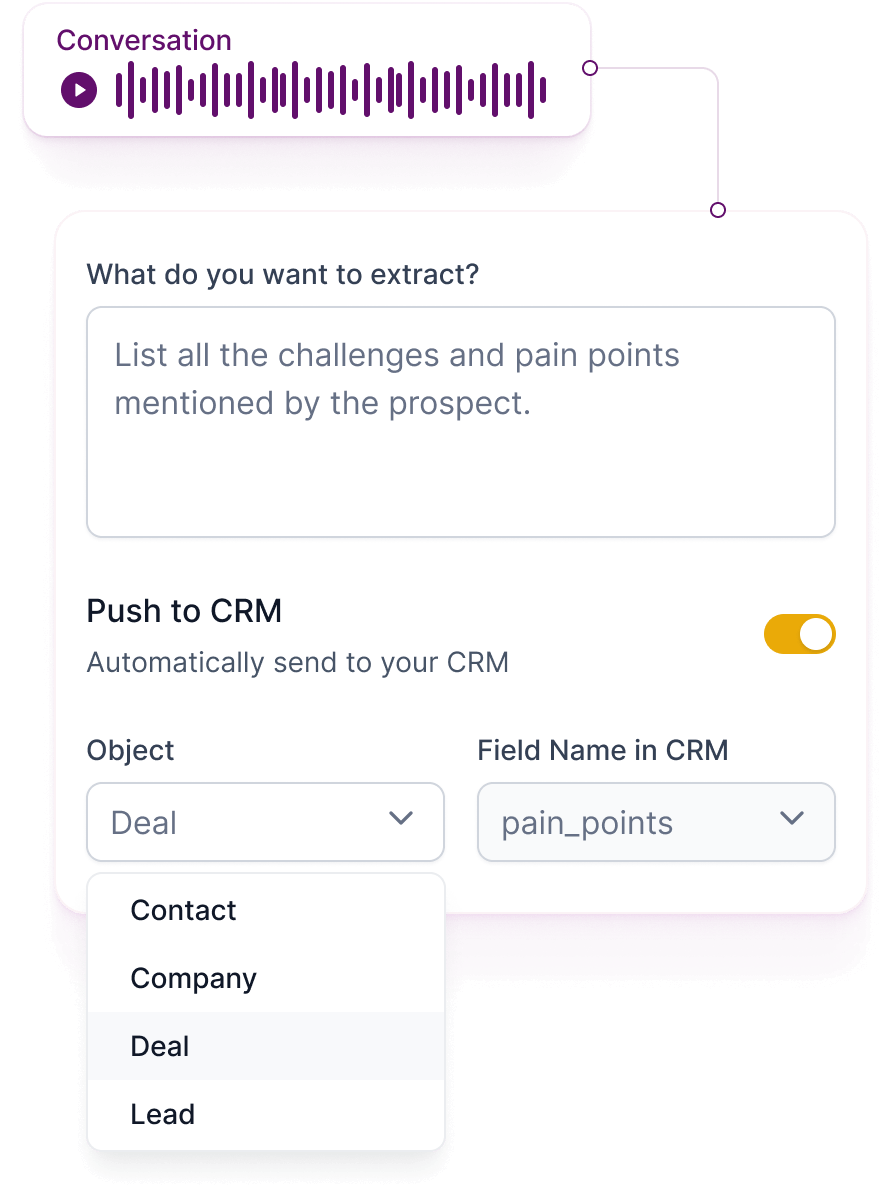
Task: Click the audio waveform visualization
Action: [330, 88]
